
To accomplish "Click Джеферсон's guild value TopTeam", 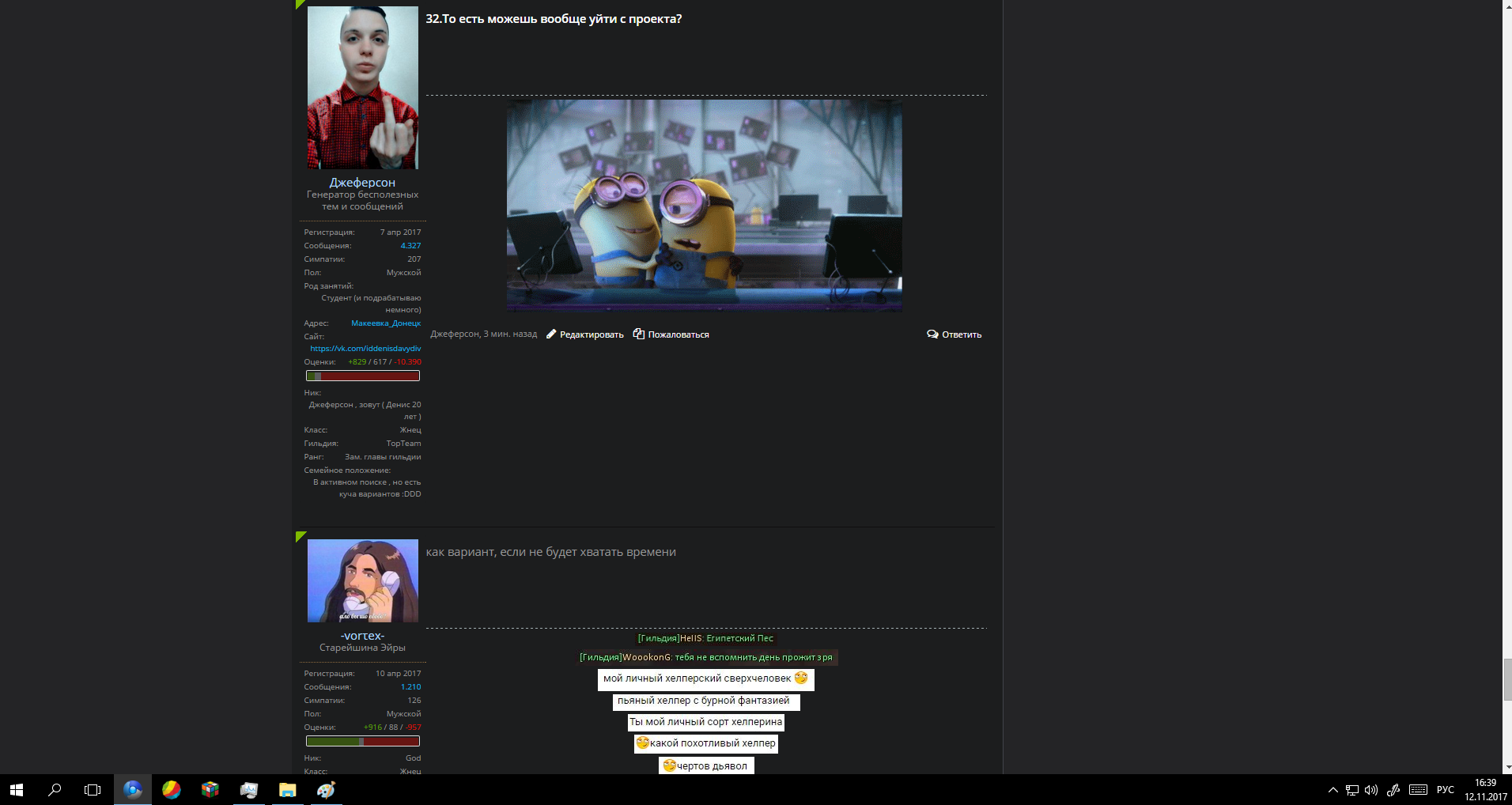I will [403, 444].
